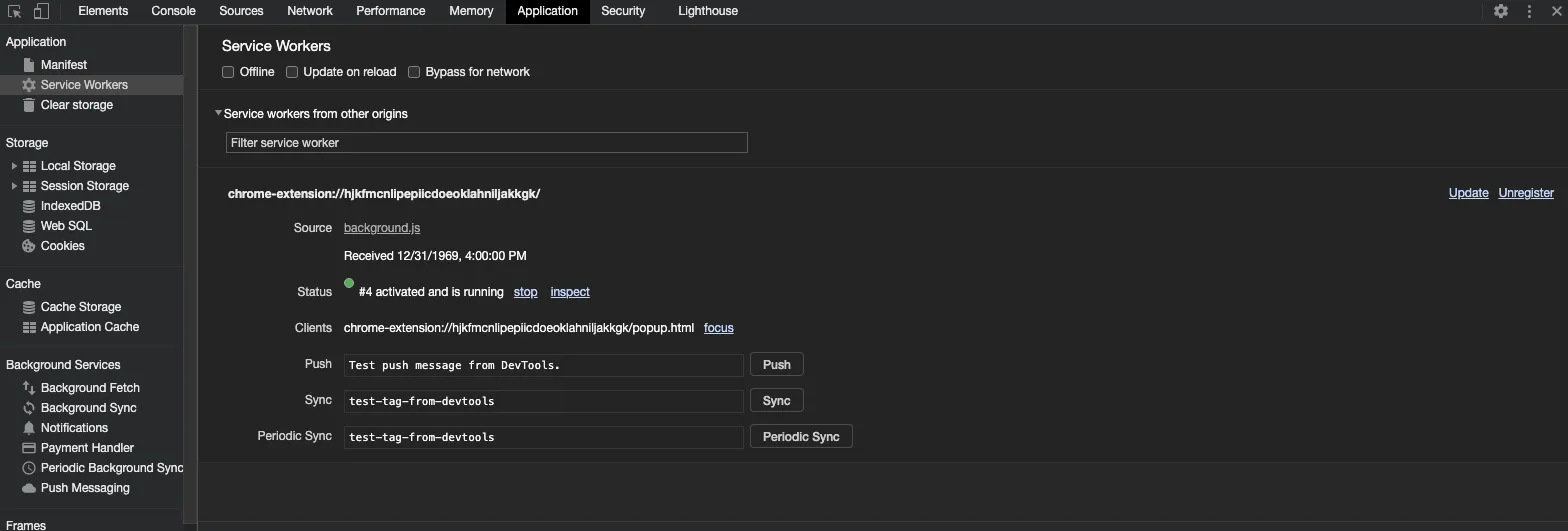Click the Periodic Background Sync clock icon
This screenshot has height=531, width=1568.
29,468
